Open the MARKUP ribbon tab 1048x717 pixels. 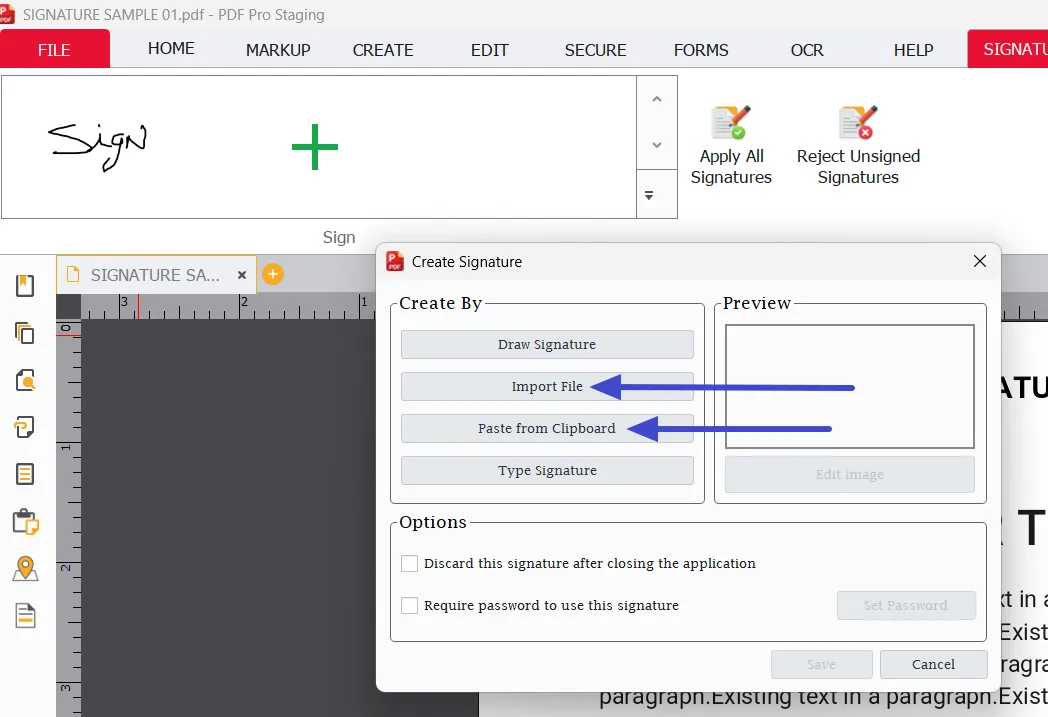(x=278, y=49)
